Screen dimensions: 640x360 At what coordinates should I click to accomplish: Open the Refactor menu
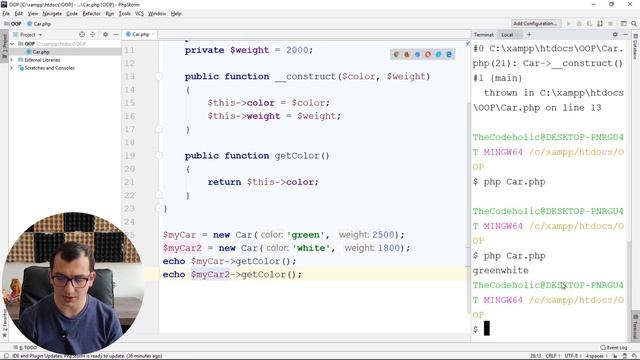pos(91,13)
